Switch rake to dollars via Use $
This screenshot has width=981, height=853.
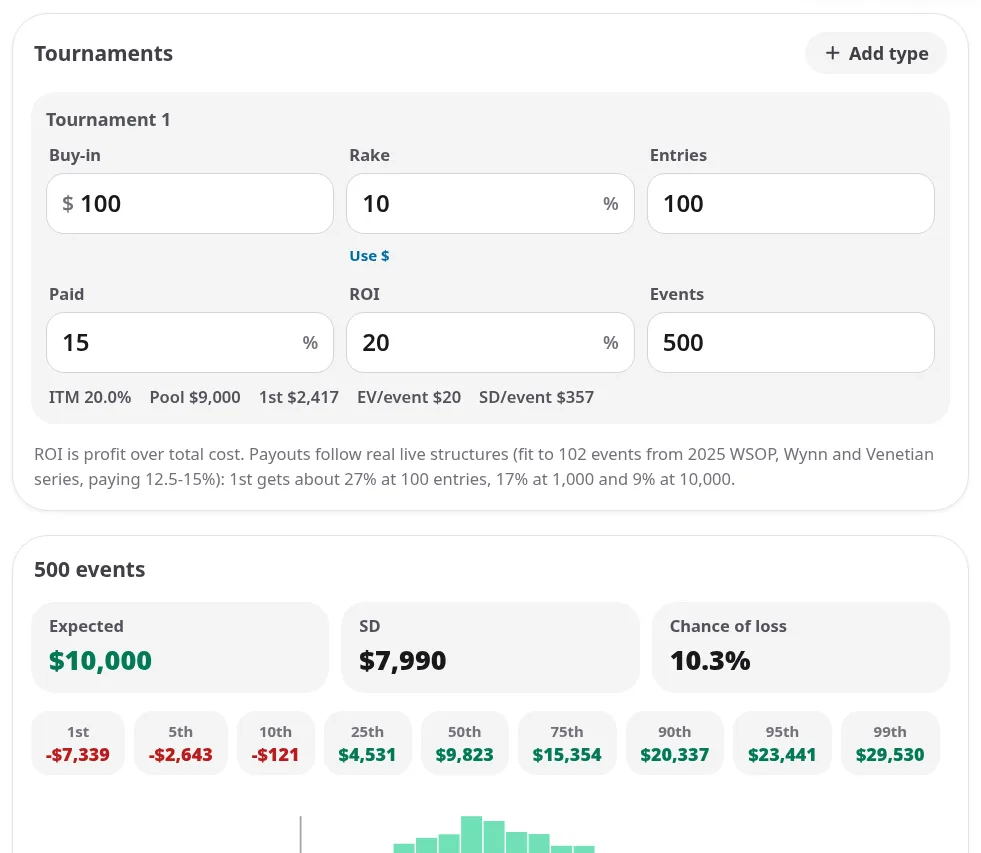tap(369, 256)
